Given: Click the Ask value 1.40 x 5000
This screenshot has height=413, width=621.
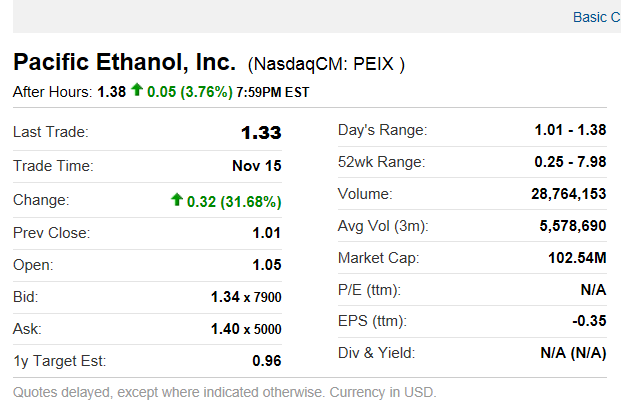Looking at the screenshot, I should click(246, 329).
